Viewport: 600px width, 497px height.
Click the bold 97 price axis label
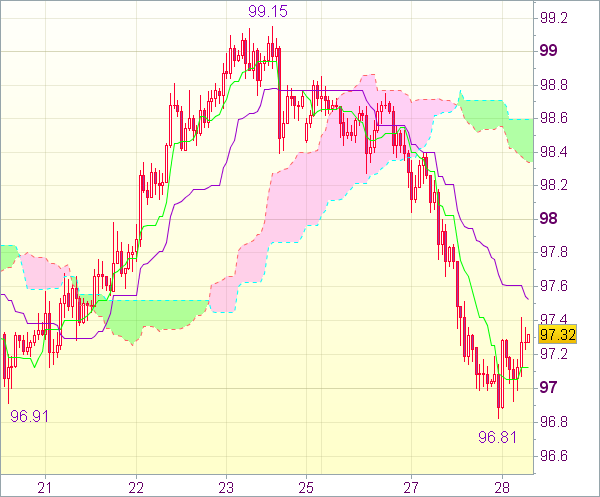click(548, 388)
